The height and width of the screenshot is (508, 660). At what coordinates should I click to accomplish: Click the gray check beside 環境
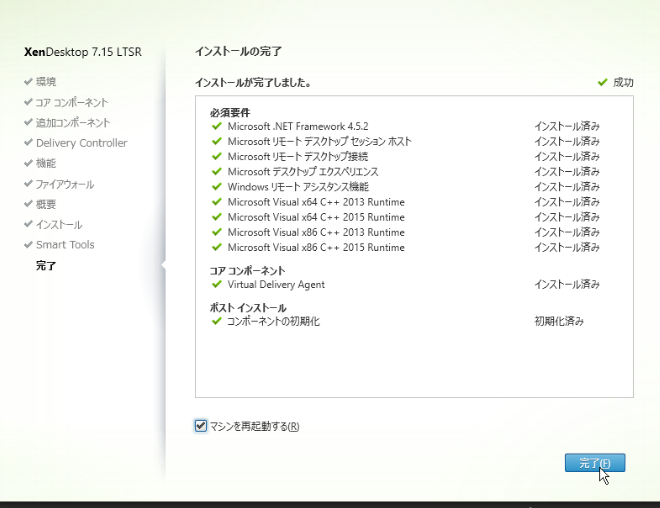pyautogui.click(x=28, y=81)
